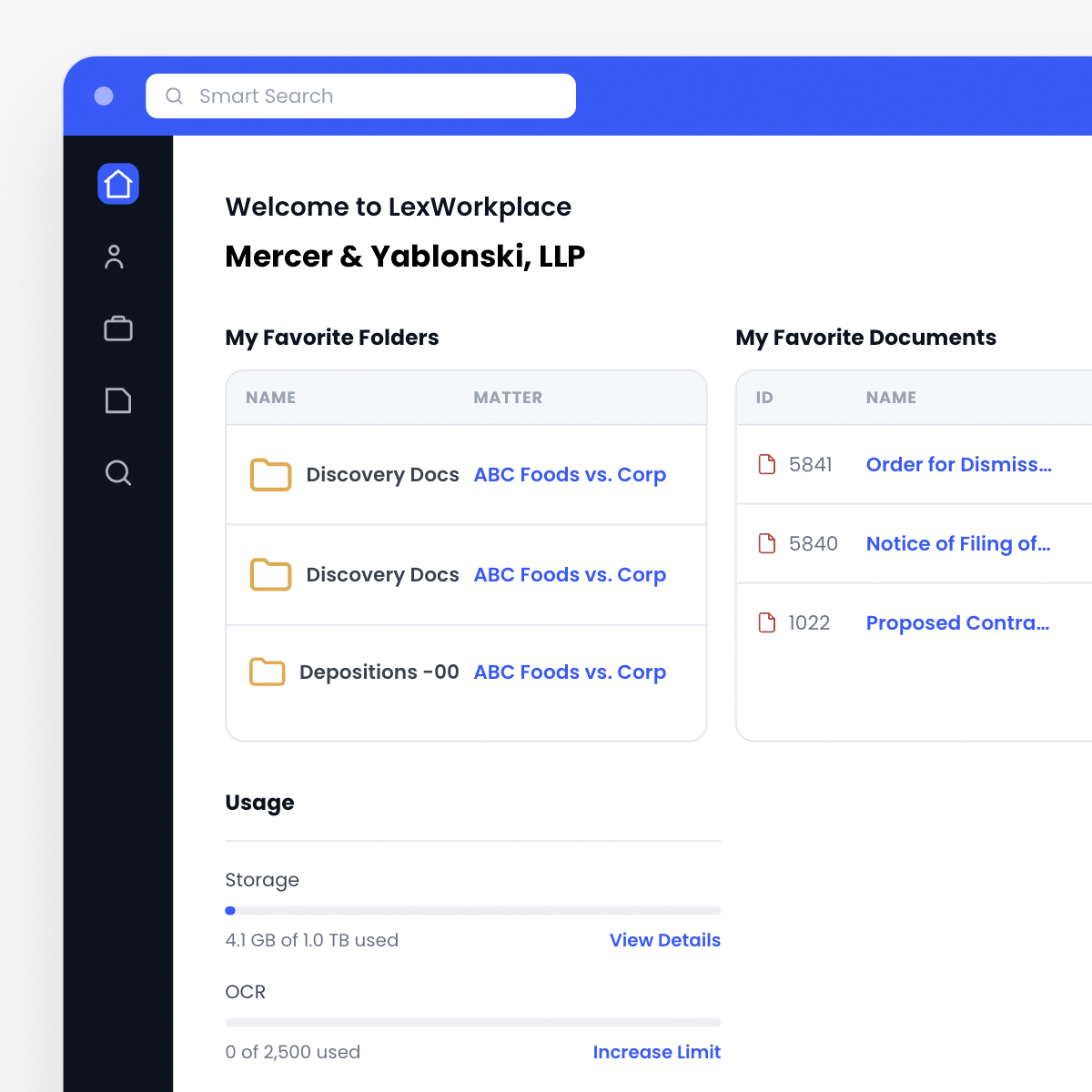Click the folder icon beside Depositions -00
The image size is (1092, 1092).
click(x=268, y=672)
